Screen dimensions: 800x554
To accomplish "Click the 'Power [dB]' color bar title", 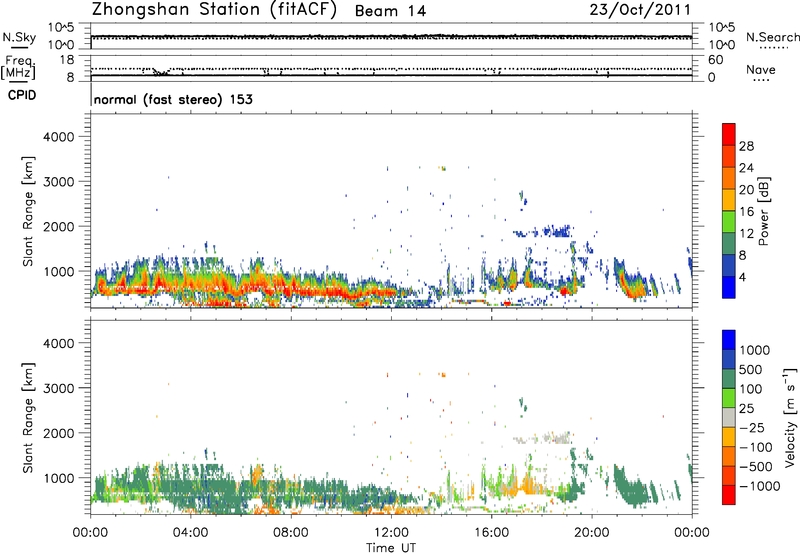I will pyautogui.click(x=763, y=211).
